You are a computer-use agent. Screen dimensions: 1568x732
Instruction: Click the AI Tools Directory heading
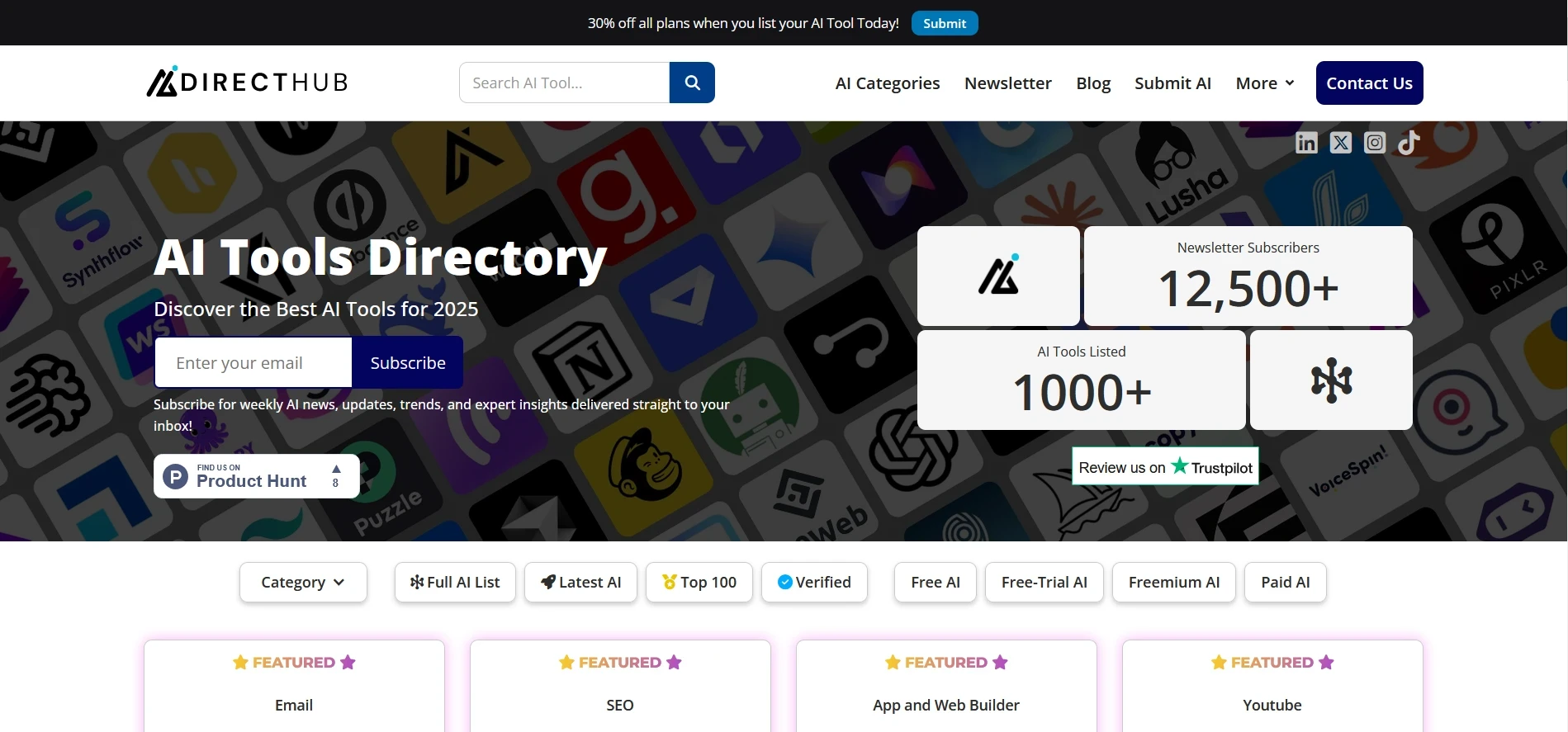[x=380, y=257]
